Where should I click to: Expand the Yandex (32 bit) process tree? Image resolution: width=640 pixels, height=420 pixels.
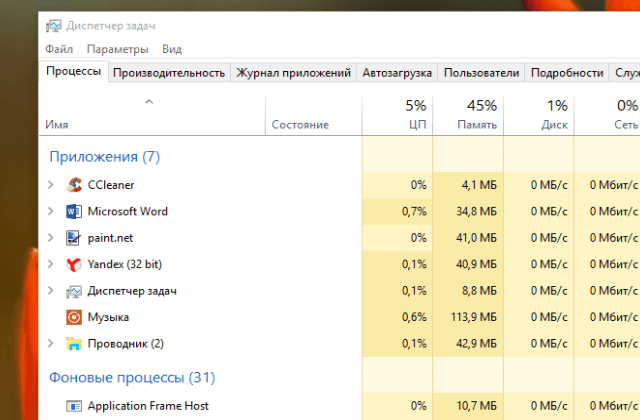[51, 265]
